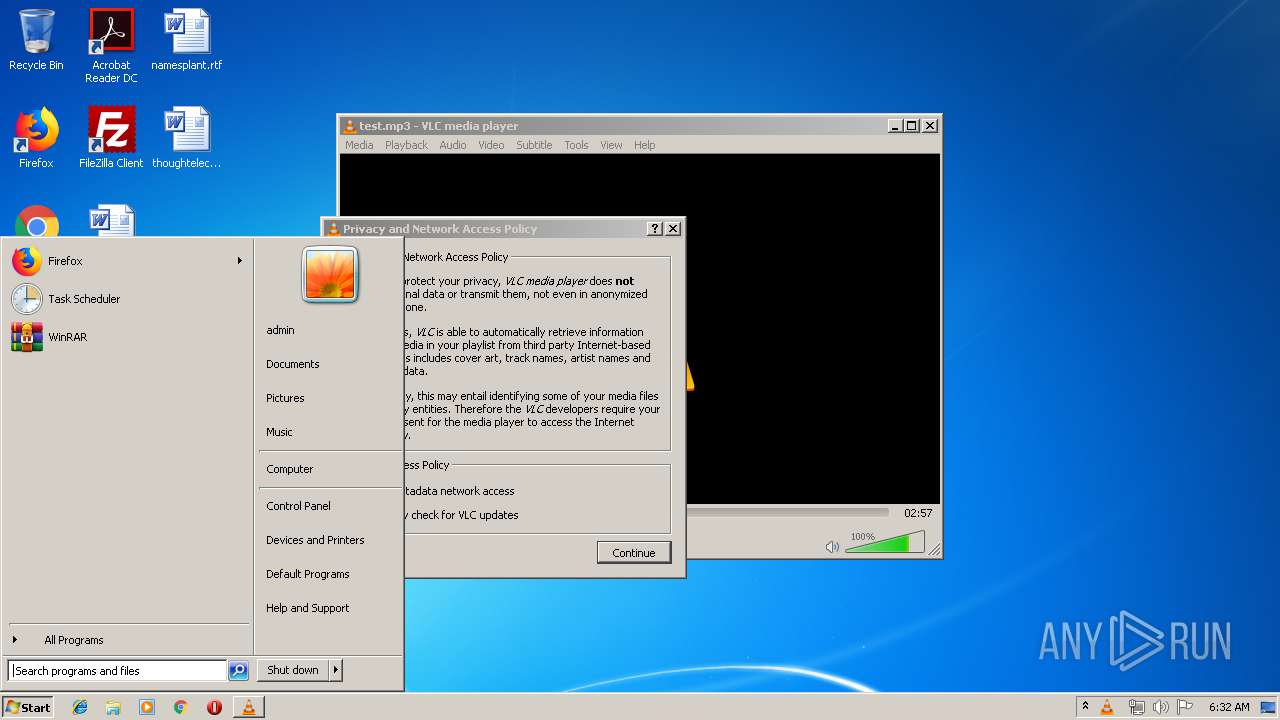Click the user account picture in Start menu
This screenshot has height=720, width=1280.
(330, 275)
